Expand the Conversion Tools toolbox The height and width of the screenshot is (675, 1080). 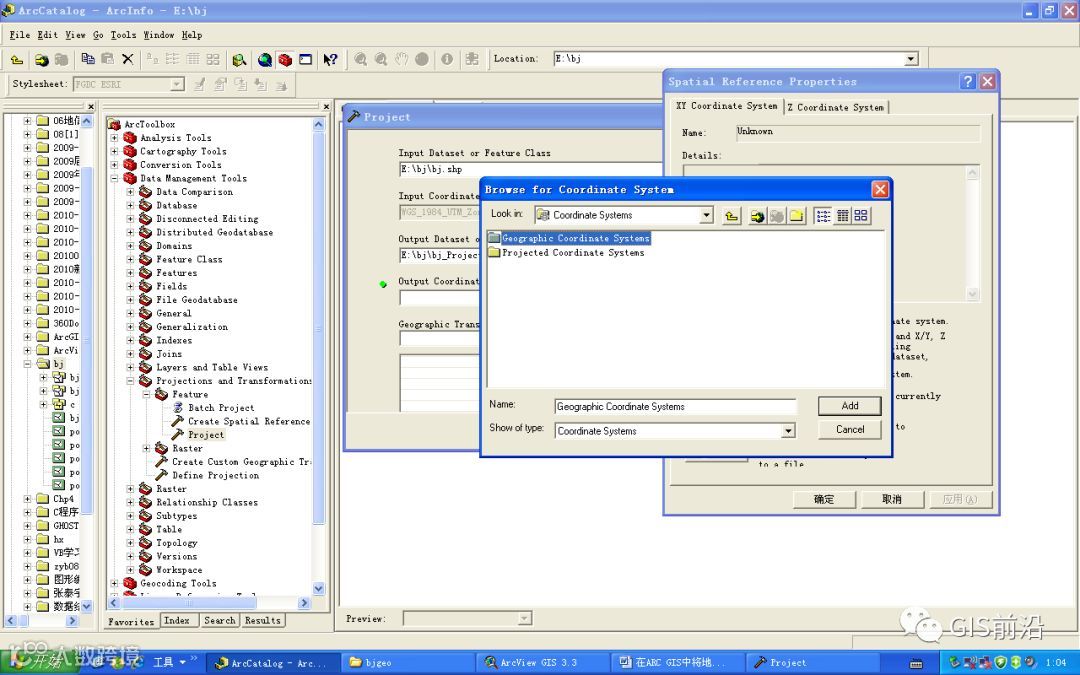click(x=114, y=165)
